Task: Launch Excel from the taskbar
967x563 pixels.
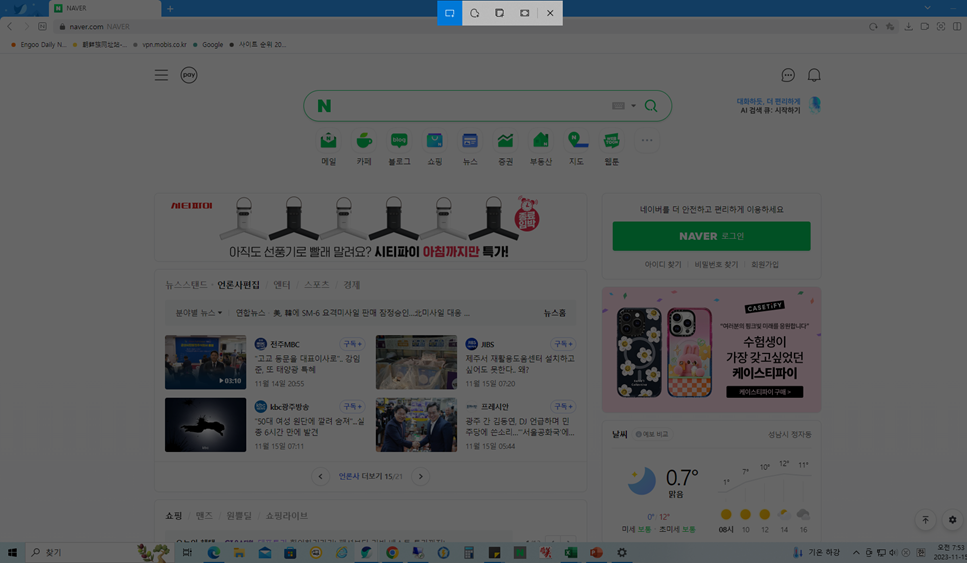Action: (x=570, y=553)
